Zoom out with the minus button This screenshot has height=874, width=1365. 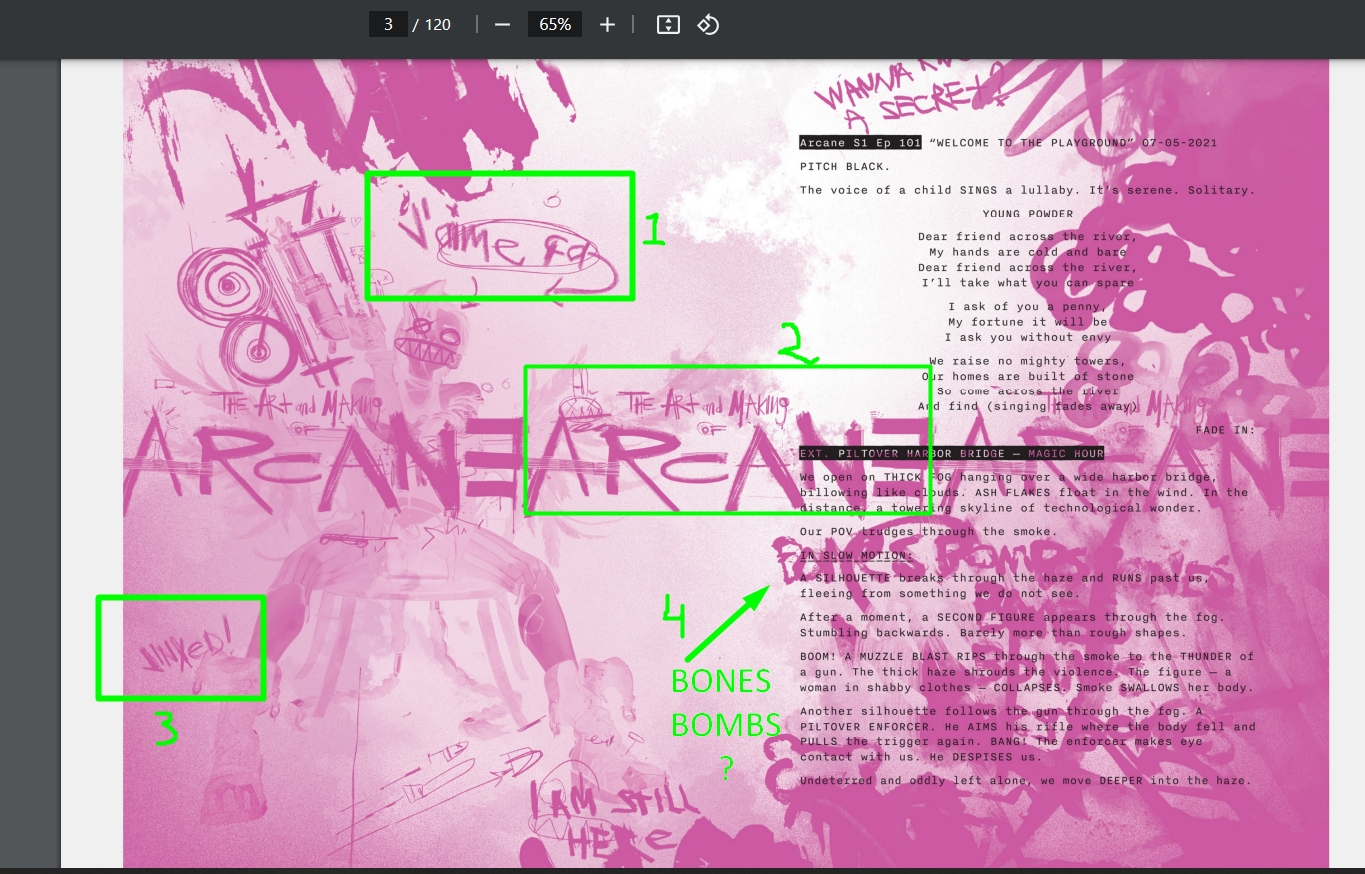click(502, 24)
